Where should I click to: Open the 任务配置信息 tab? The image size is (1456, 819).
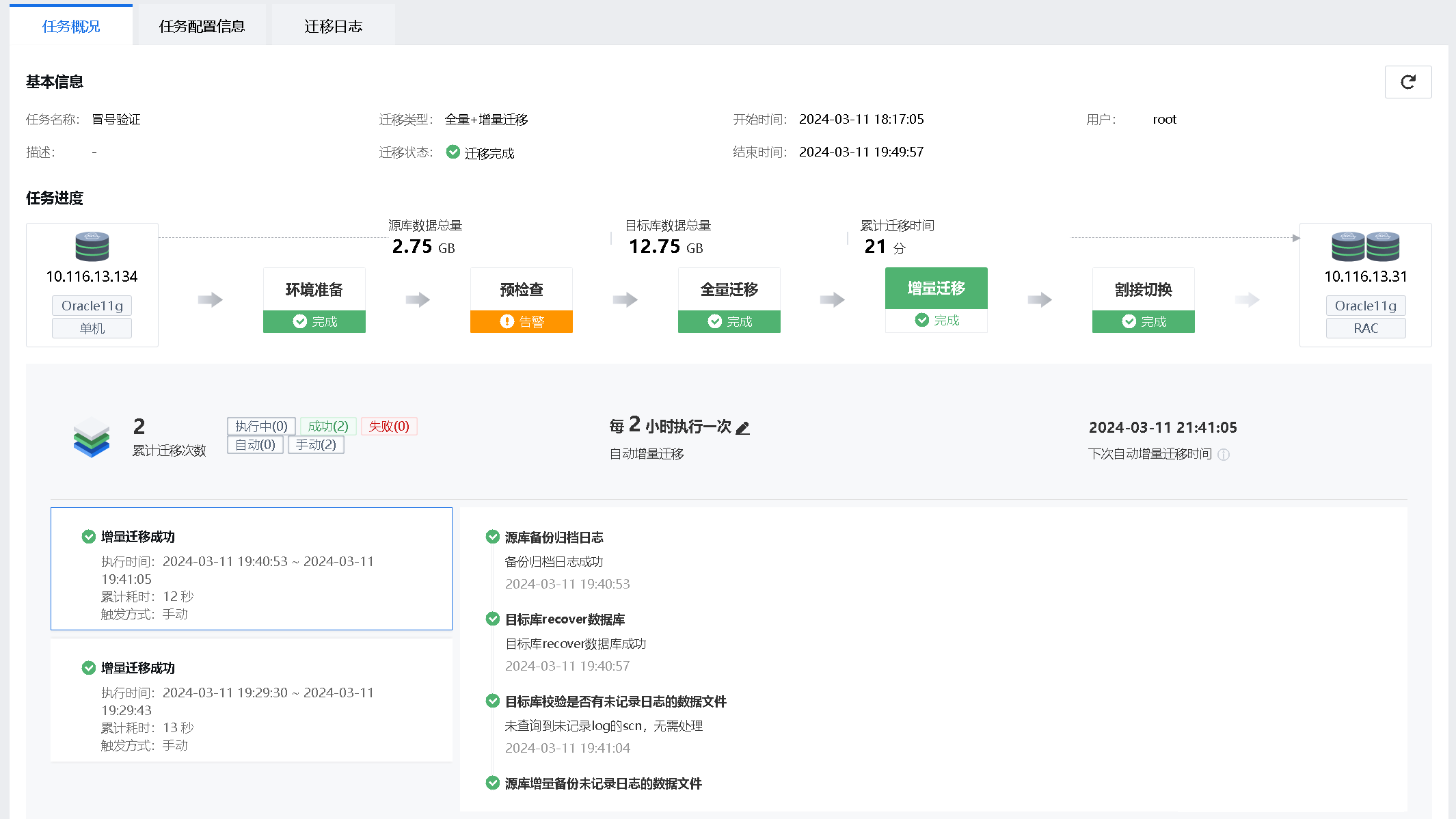pos(202,26)
